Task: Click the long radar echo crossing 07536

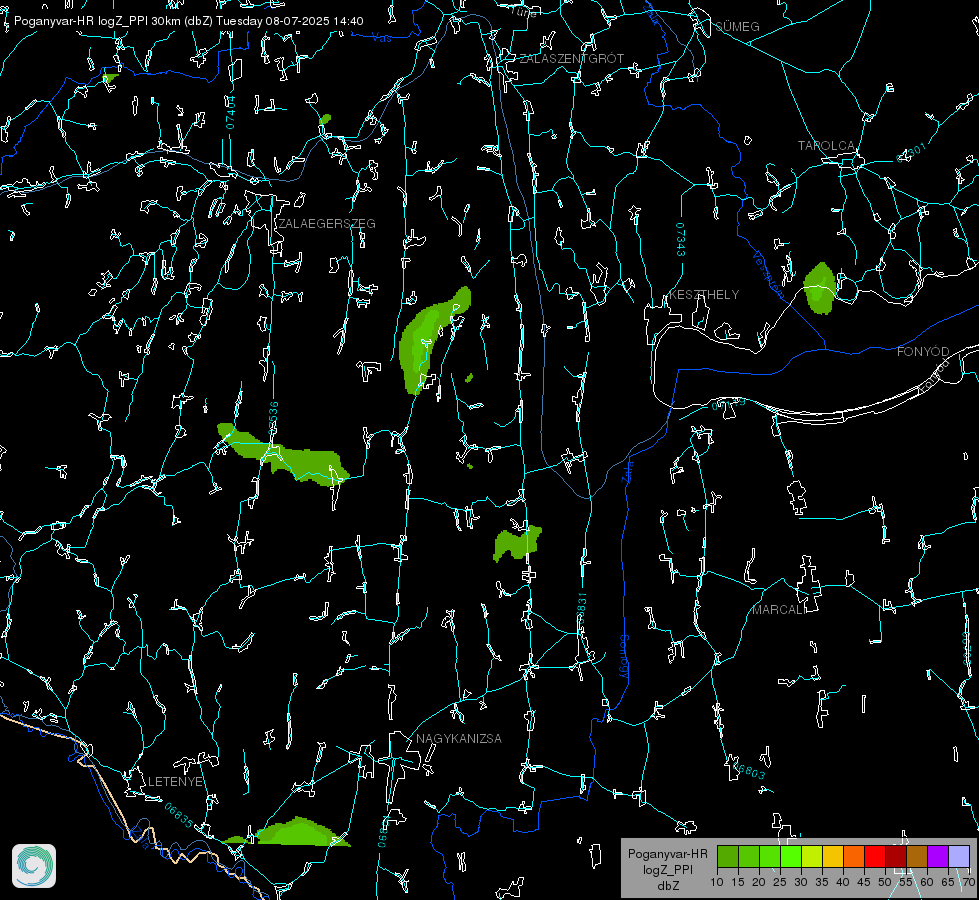Action: 282,454
